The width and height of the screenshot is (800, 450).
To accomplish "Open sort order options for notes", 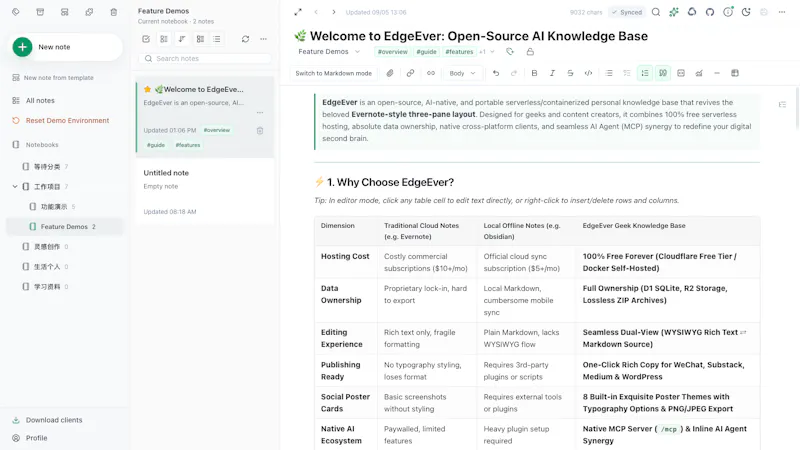I will point(182,39).
